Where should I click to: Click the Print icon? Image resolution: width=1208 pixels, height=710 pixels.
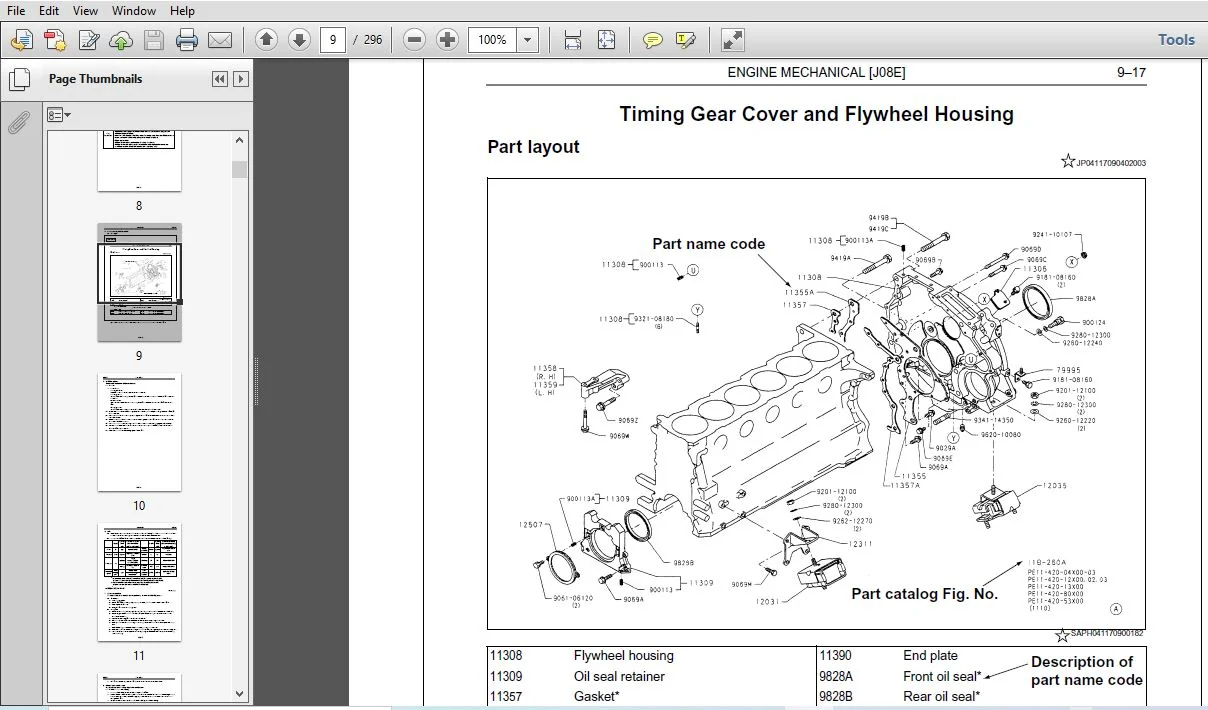[187, 40]
